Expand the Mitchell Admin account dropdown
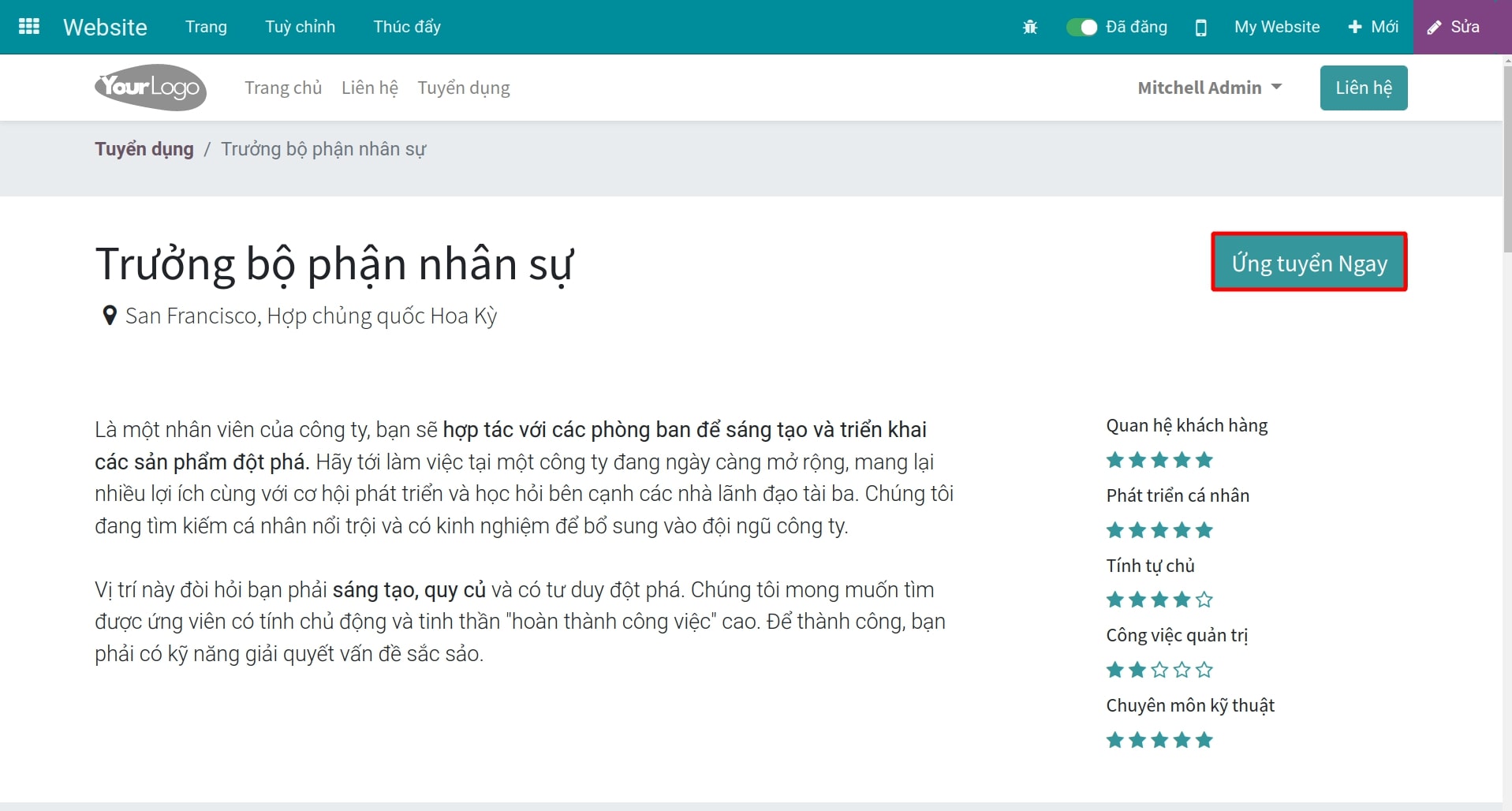Screen dimensions: 1512x811 [x=1209, y=88]
